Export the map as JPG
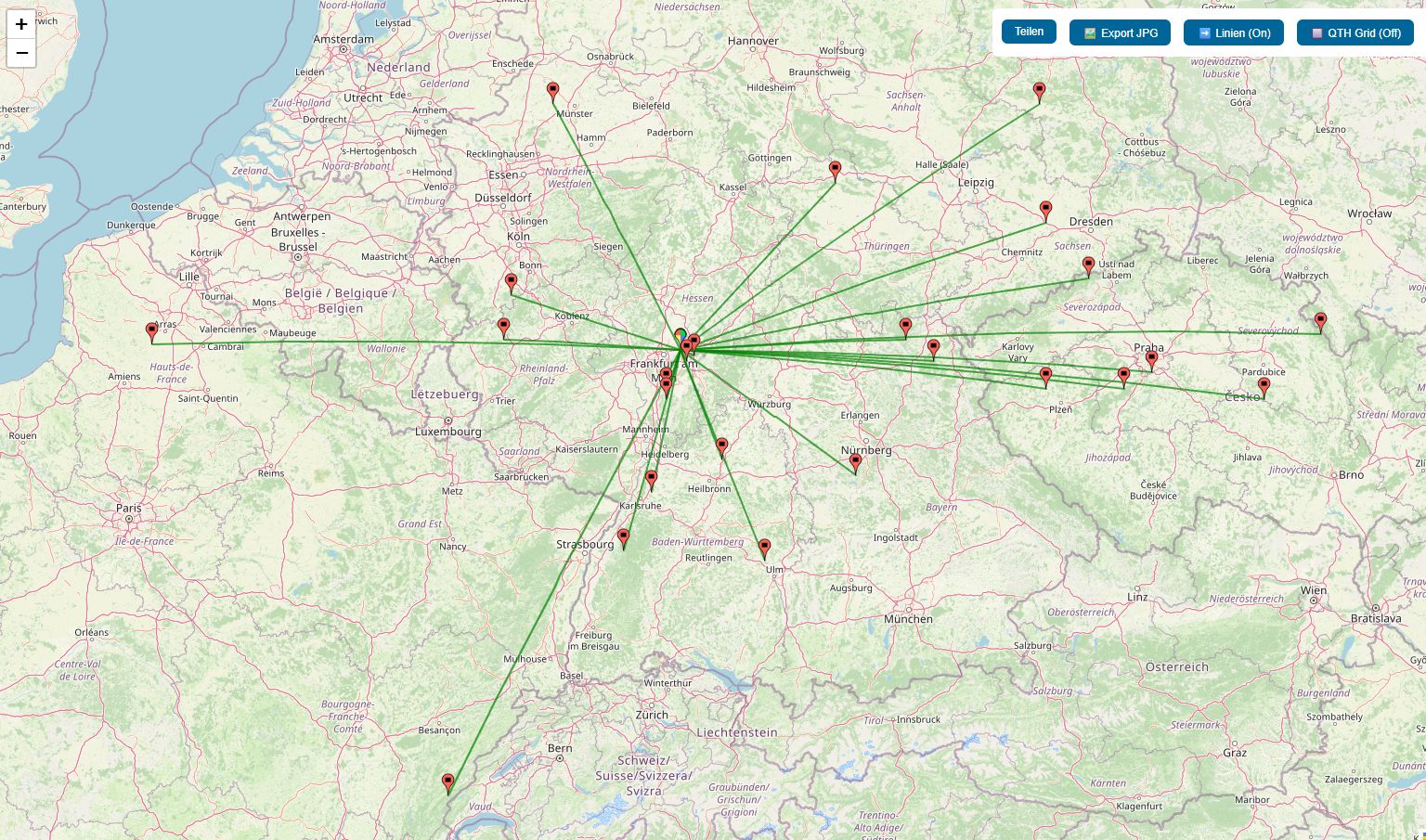The image size is (1426, 840). click(1120, 32)
